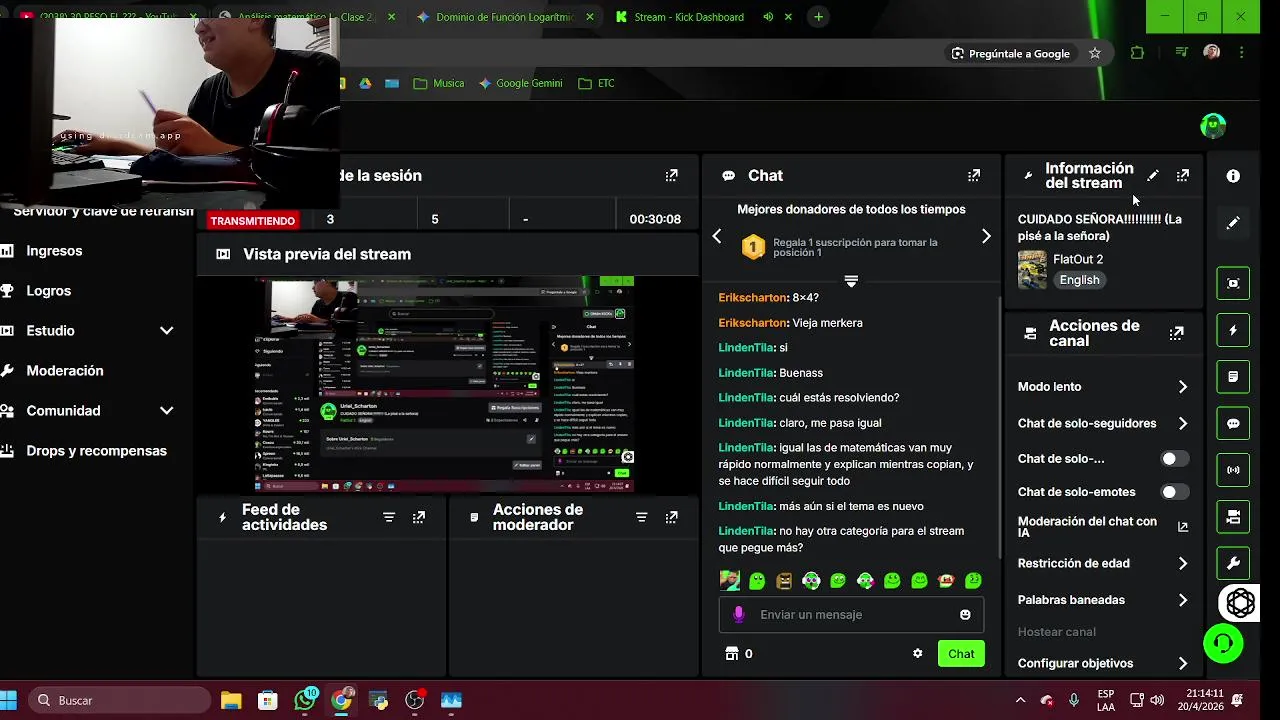Viewport: 1280px width, 720px height.
Task: Open the ETC bookmark folder
Action: [x=596, y=83]
